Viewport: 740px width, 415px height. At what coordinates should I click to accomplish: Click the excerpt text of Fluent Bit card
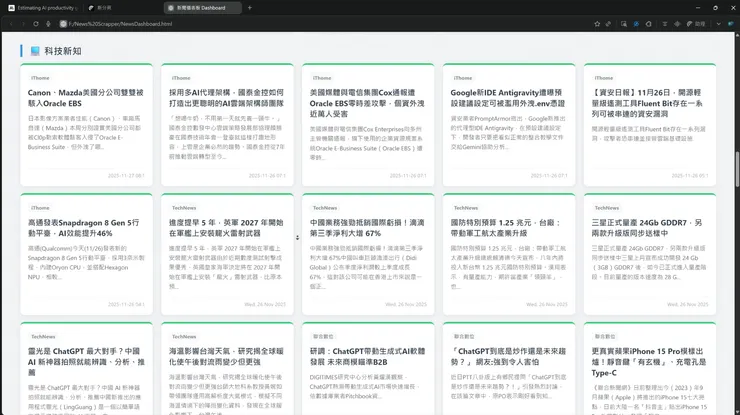649,134
